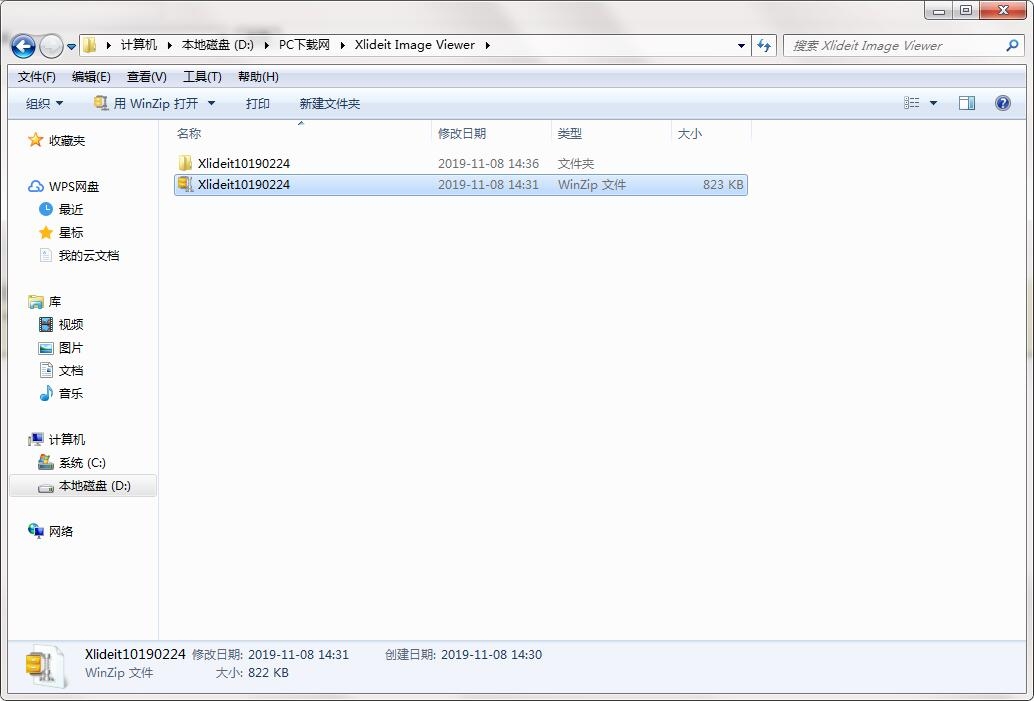Click the 新建文件夹 button

click(x=329, y=104)
